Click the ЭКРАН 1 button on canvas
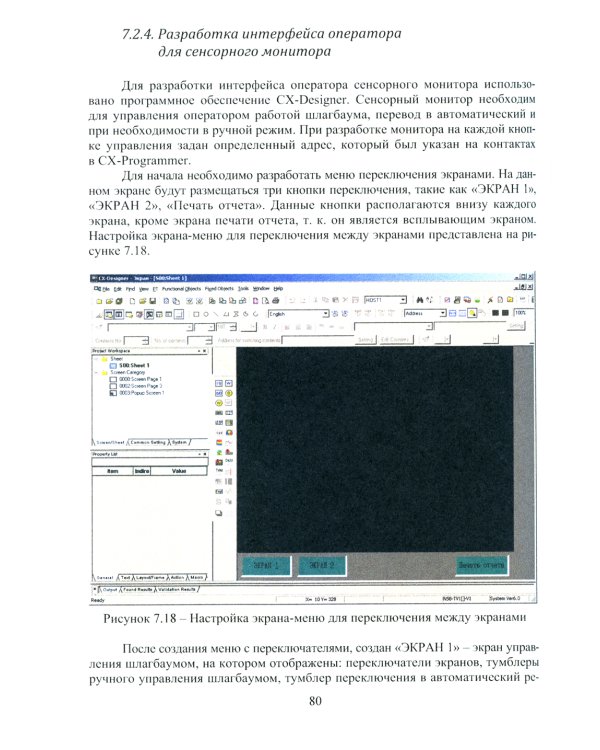This screenshot has width=600, height=750. (x=266, y=565)
